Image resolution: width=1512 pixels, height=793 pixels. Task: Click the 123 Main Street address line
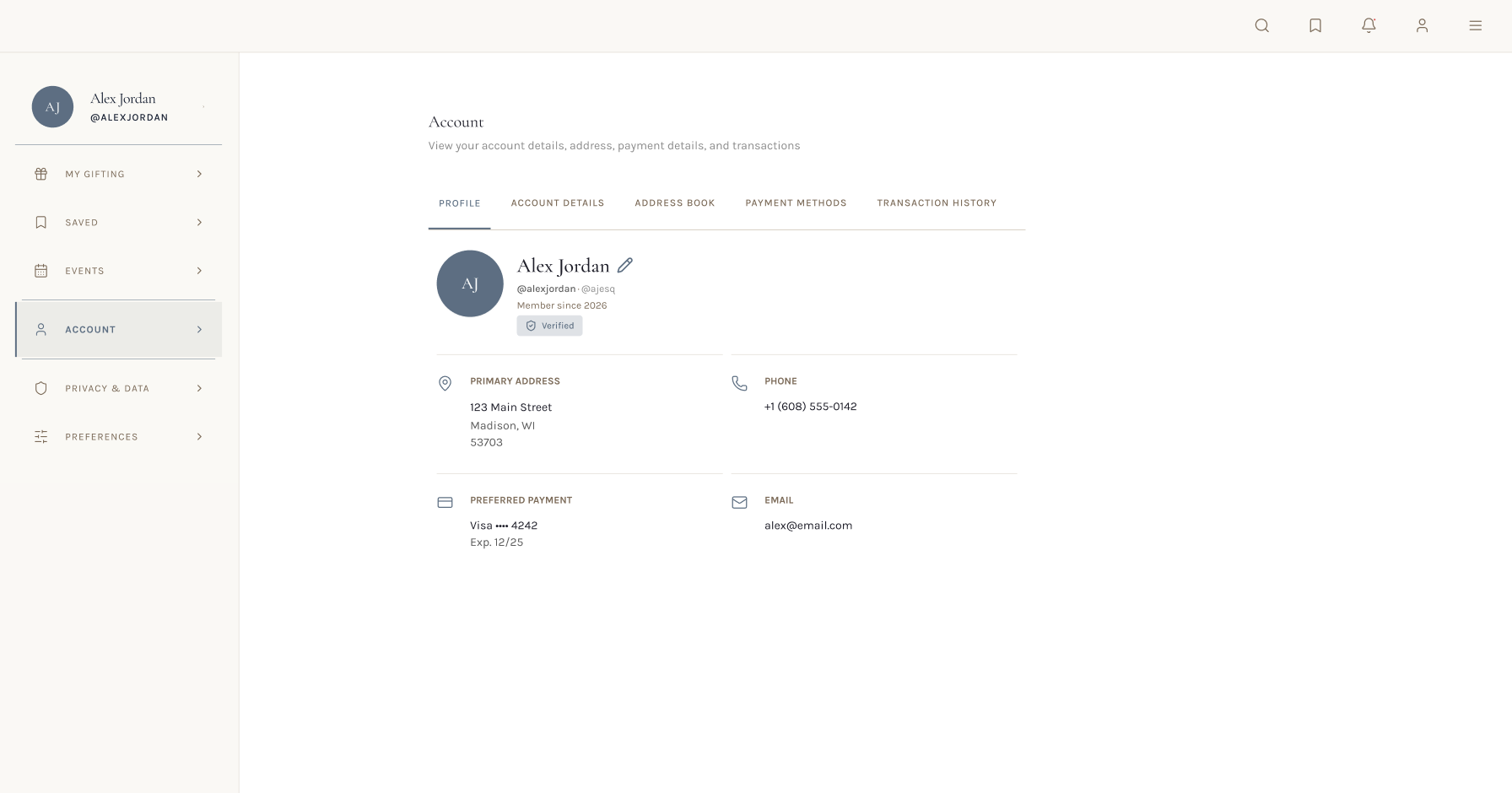click(510, 407)
